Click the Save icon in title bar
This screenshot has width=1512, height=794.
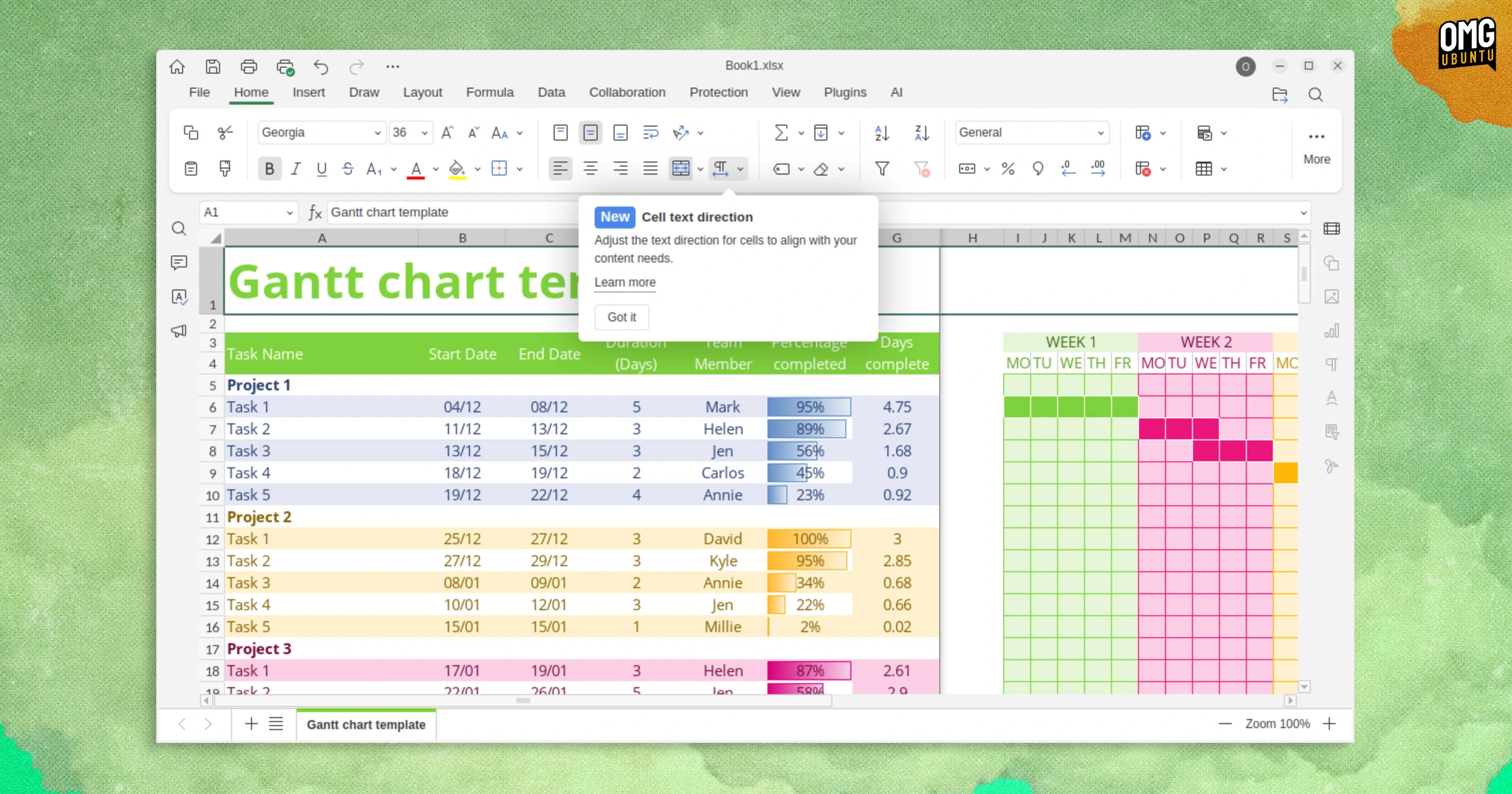pyautogui.click(x=213, y=66)
